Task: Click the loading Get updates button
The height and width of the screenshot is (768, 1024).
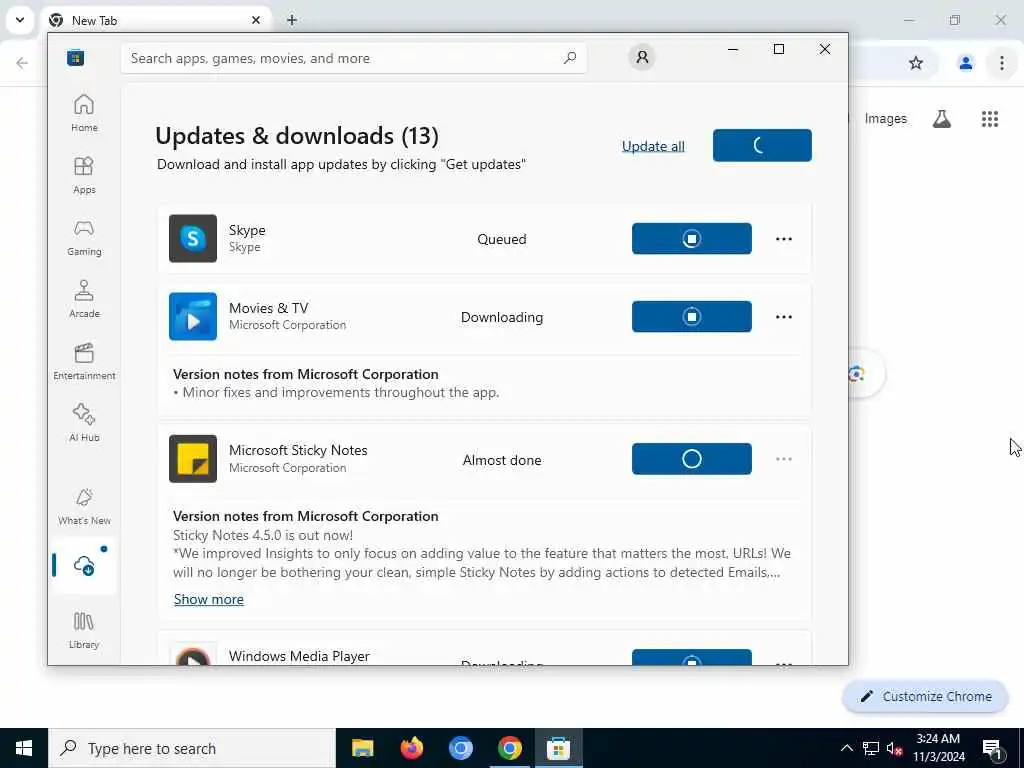Action: click(762, 145)
